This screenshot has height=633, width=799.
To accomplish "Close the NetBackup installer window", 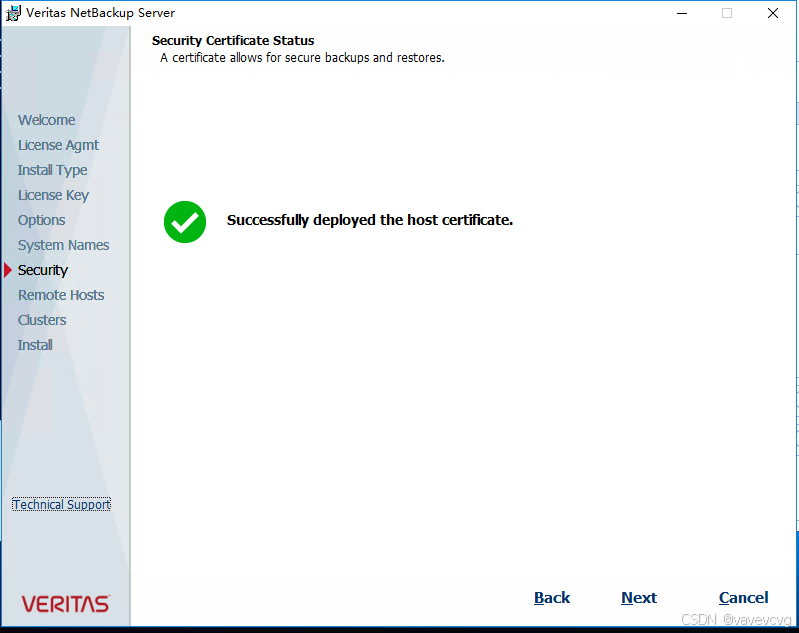I will tap(773, 13).
